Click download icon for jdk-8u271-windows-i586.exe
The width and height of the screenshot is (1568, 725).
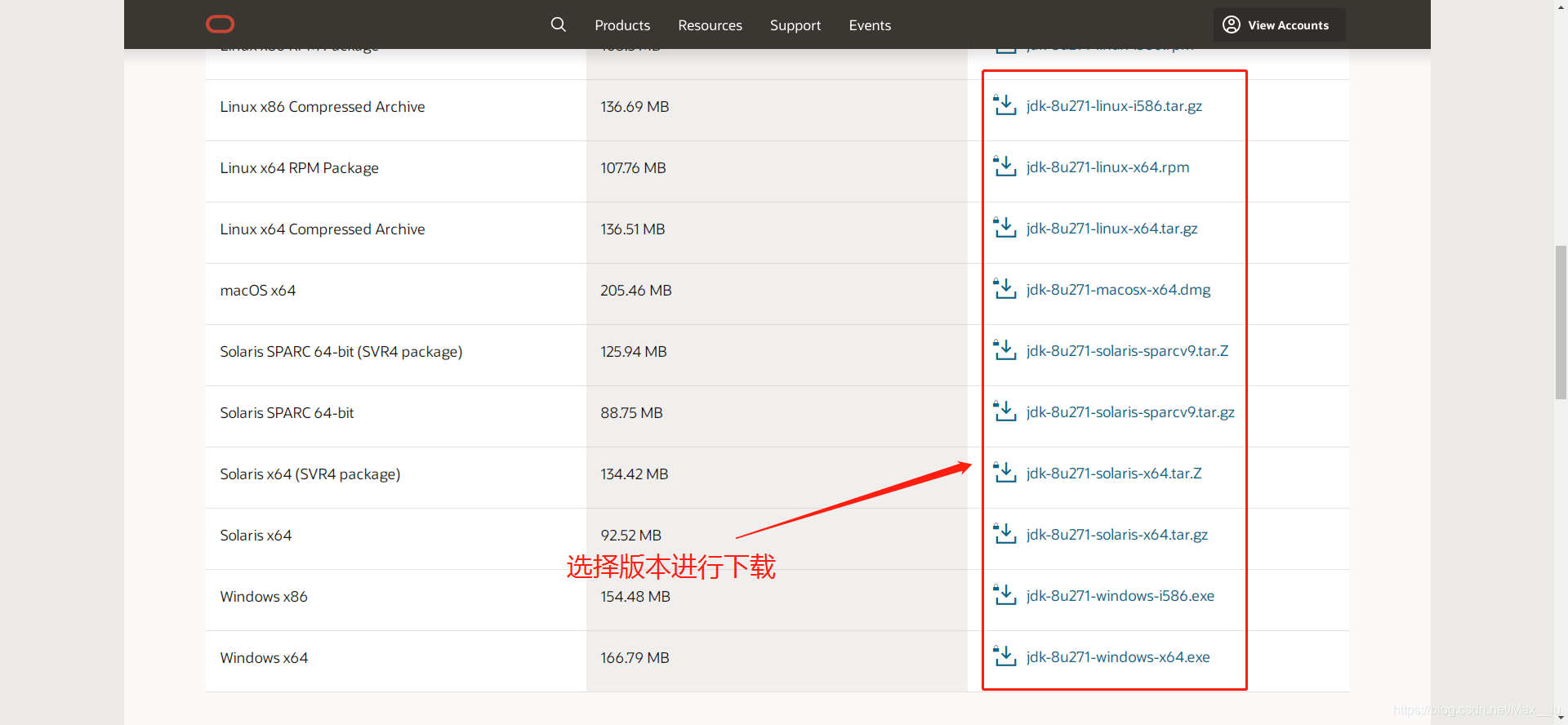(1004, 595)
